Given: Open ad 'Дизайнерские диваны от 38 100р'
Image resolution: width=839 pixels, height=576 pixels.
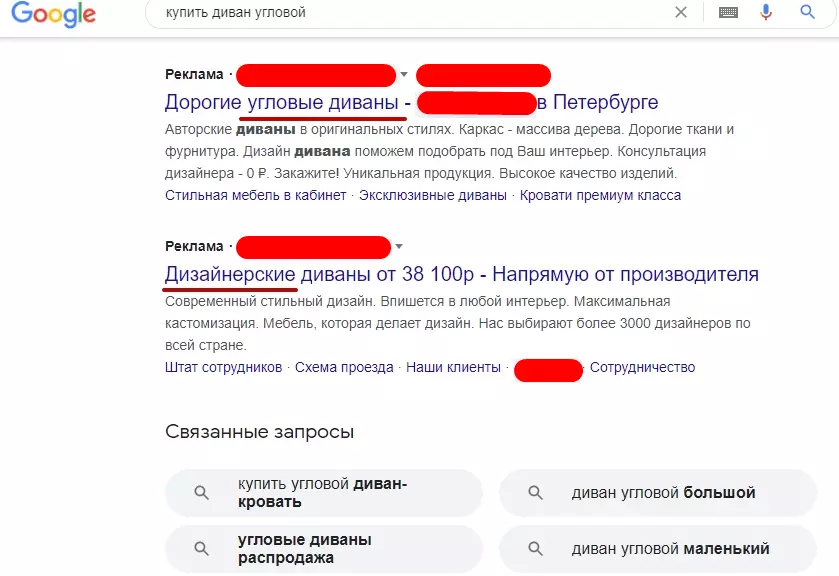Looking at the screenshot, I should 461,274.
